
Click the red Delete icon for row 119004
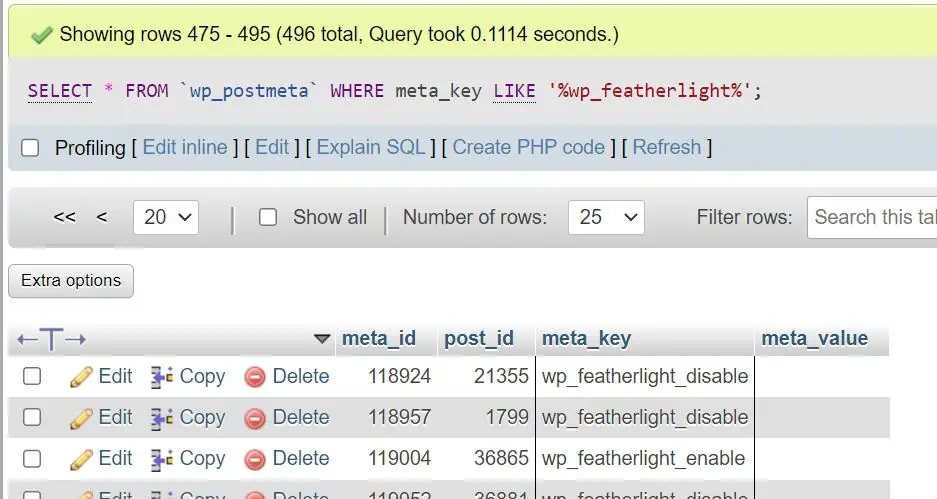[255, 459]
